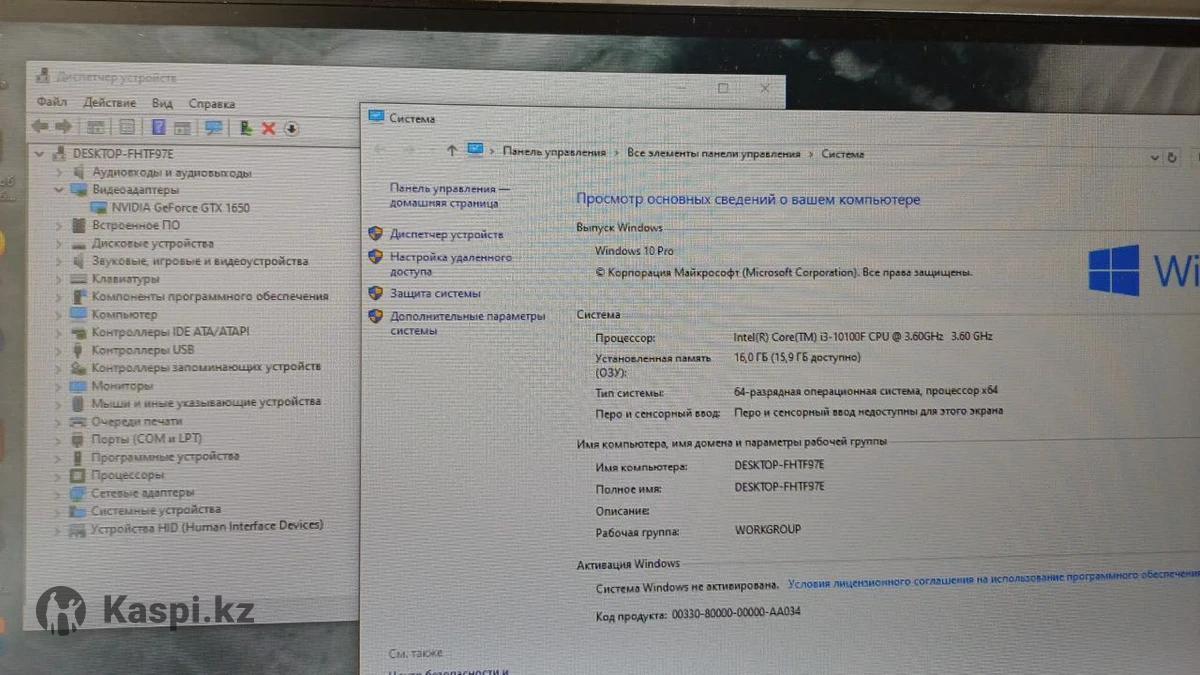This screenshot has width=1200, height=675.
Task: Select Устройства HID (Human Interface Devices) row
Action: click(207, 527)
